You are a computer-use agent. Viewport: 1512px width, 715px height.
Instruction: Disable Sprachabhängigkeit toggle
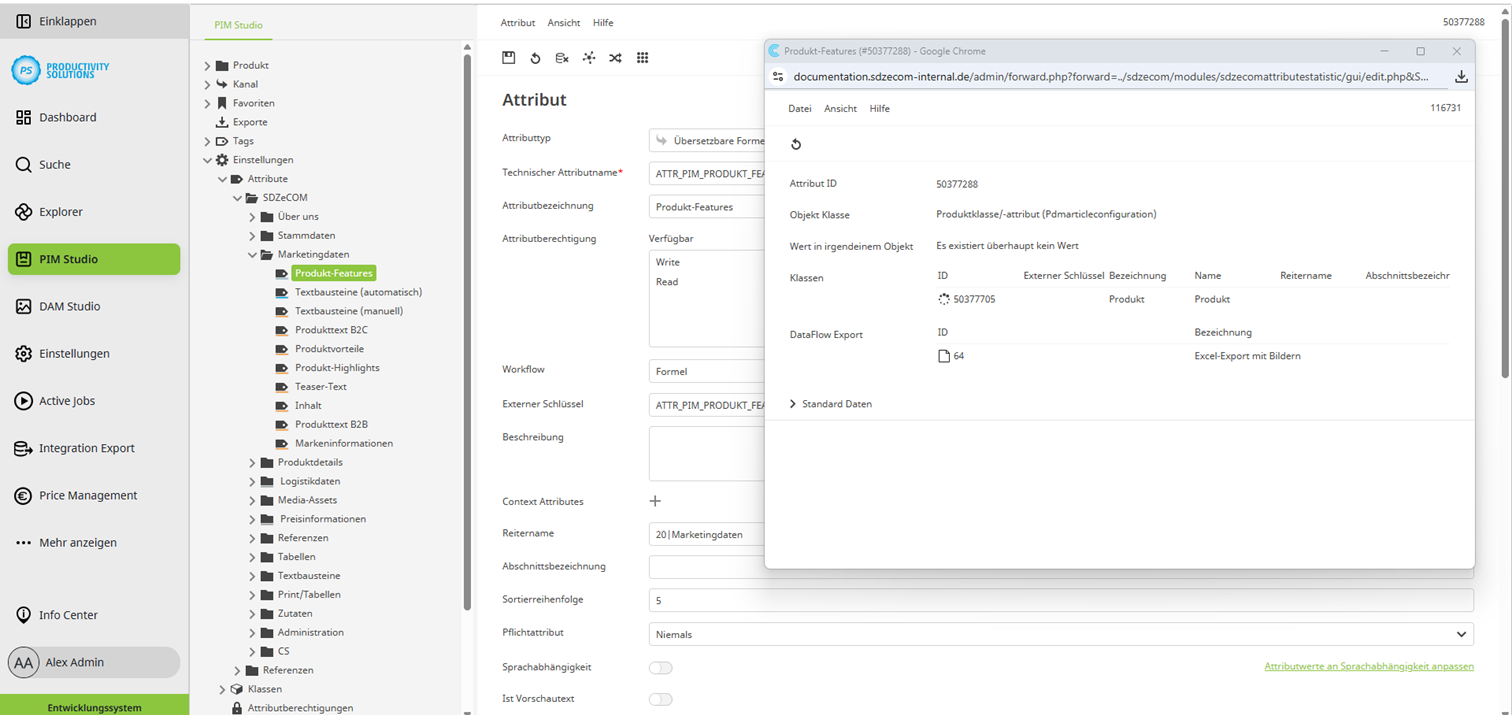[x=660, y=667]
